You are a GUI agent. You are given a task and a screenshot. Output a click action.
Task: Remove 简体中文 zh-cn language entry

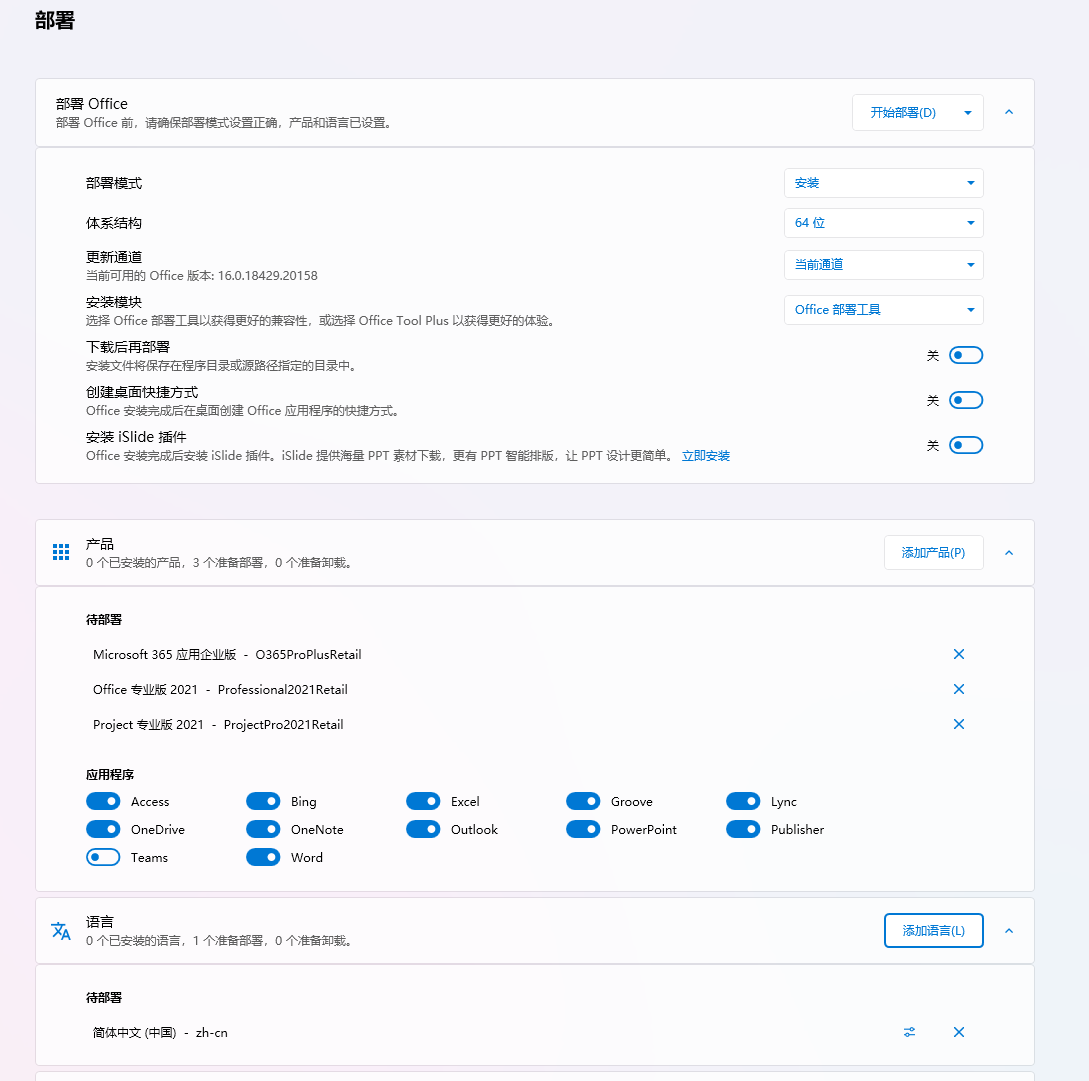point(958,1032)
